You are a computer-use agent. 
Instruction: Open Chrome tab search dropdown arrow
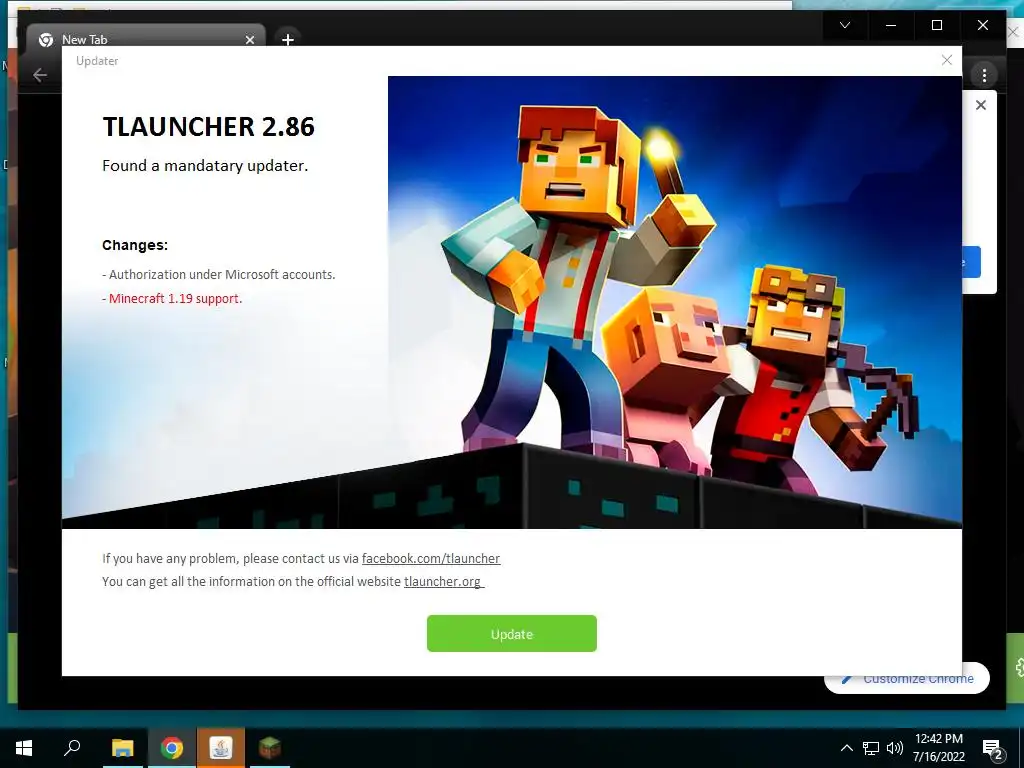click(844, 25)
